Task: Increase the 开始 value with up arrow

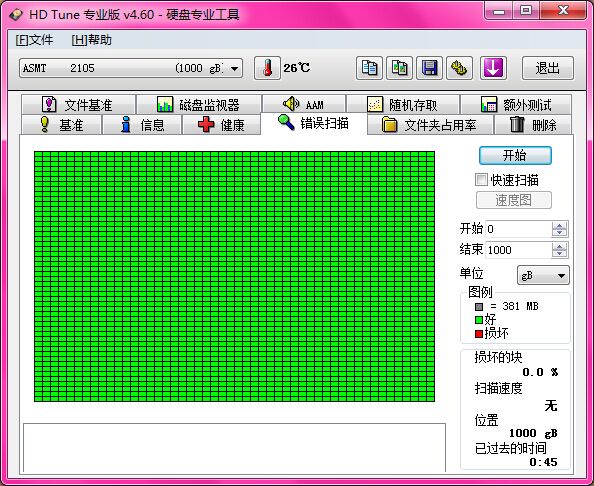Action: click(560, 225)
